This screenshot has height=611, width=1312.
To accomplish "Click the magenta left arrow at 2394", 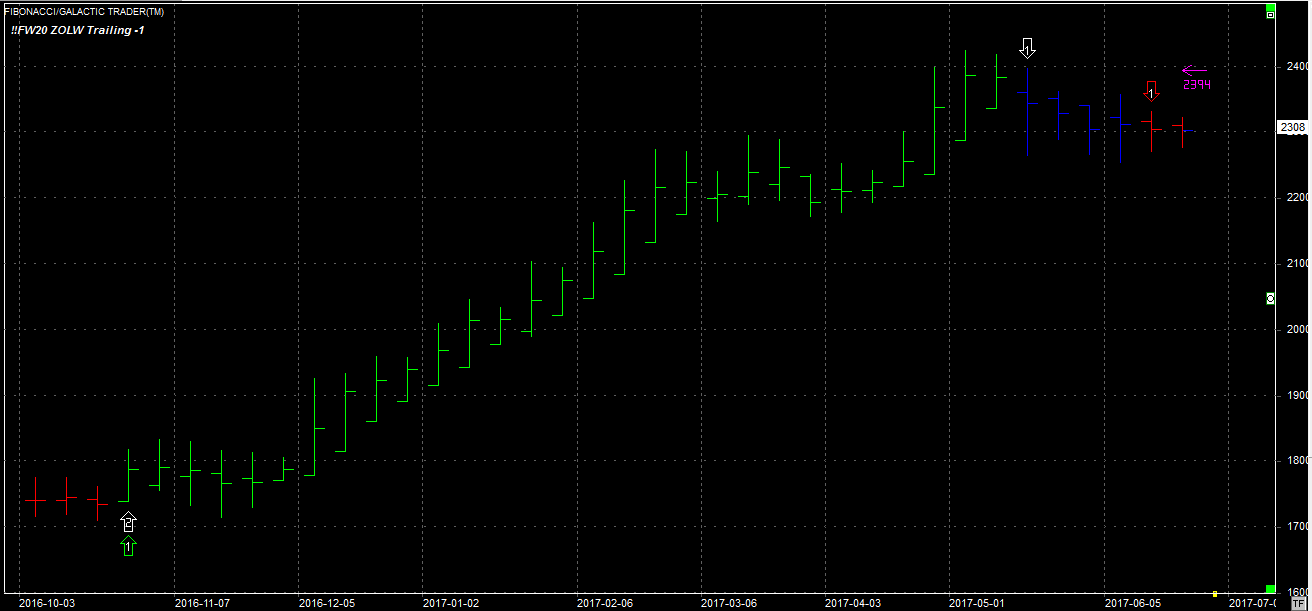I will [x=1195, y=70].
